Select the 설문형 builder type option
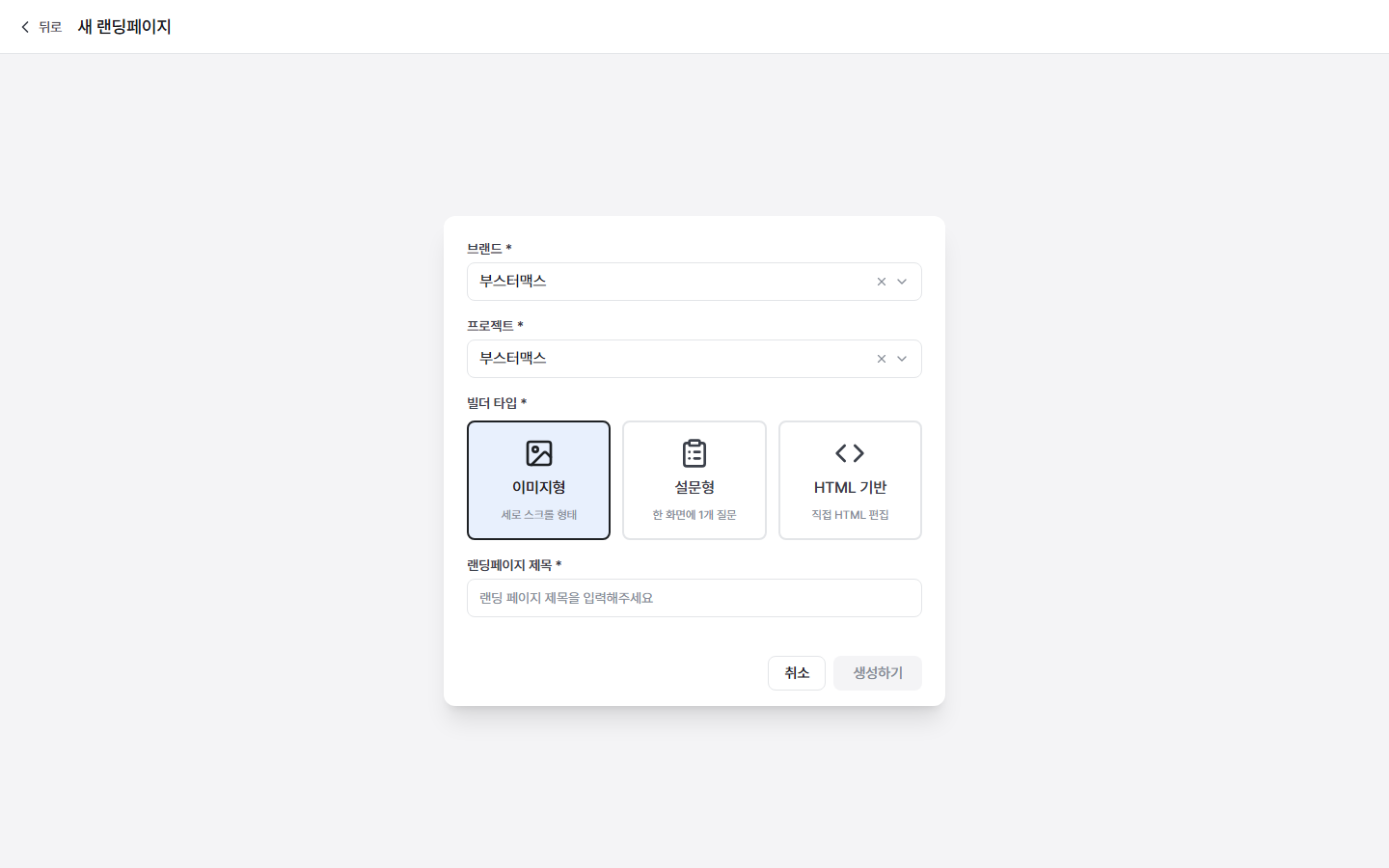The height and width of the screenshot is (868, 1389). (694, 480)
